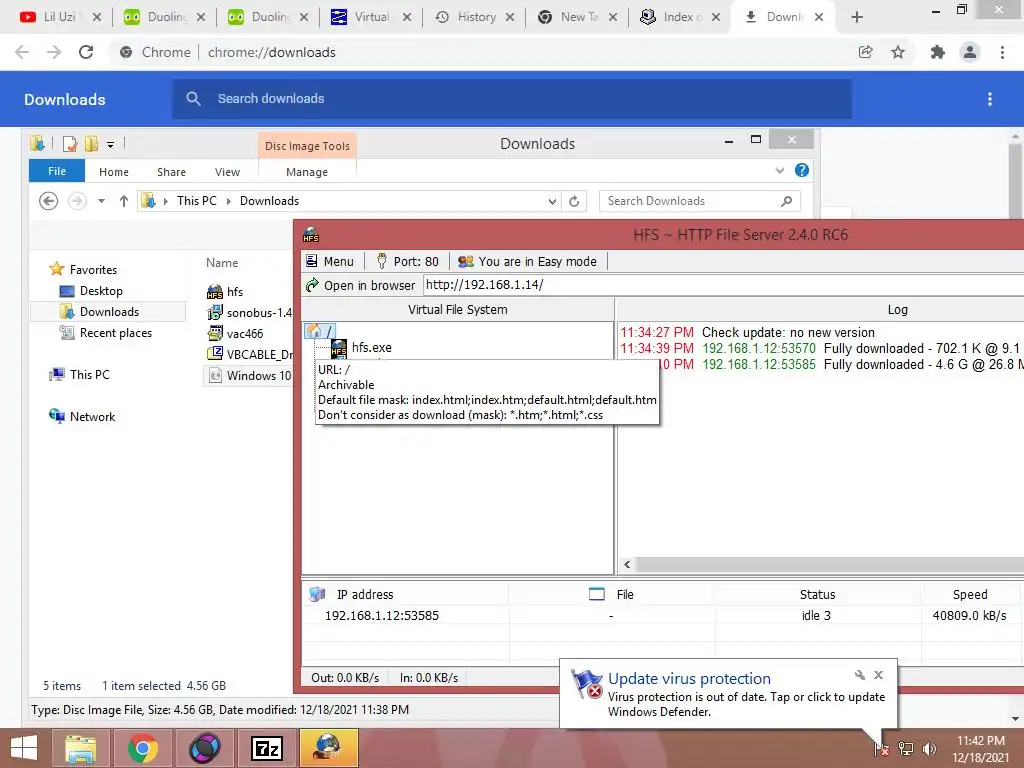Select Network in navigation pane

82,416
